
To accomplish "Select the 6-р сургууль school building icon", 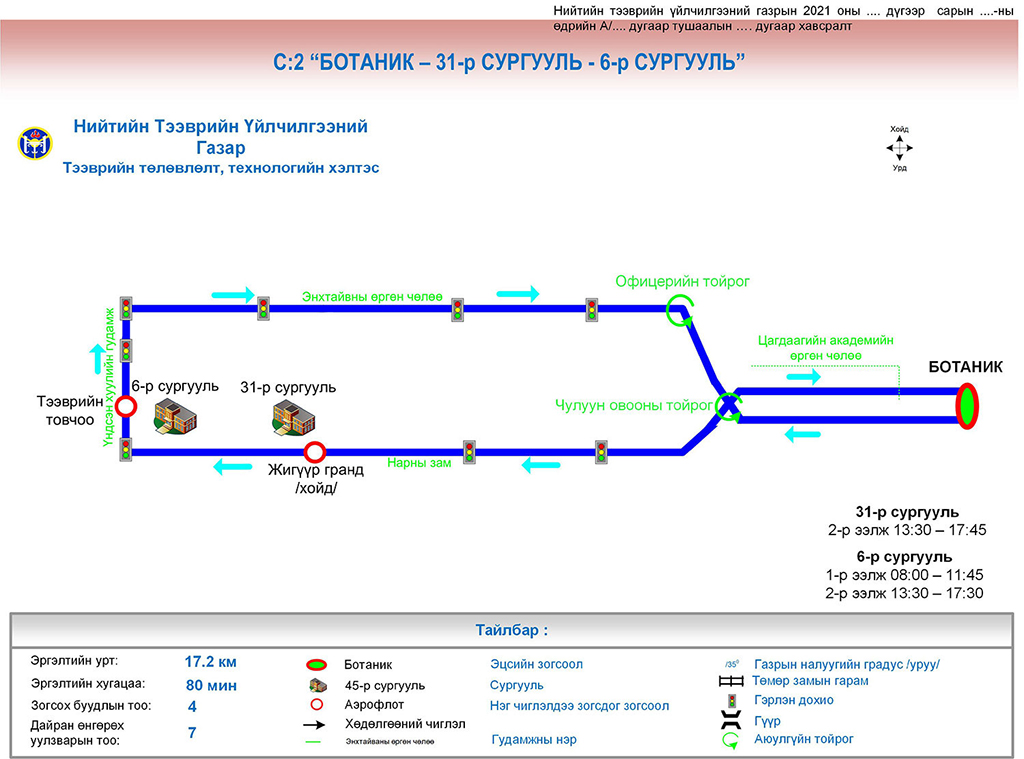I will tap(171, 416).
